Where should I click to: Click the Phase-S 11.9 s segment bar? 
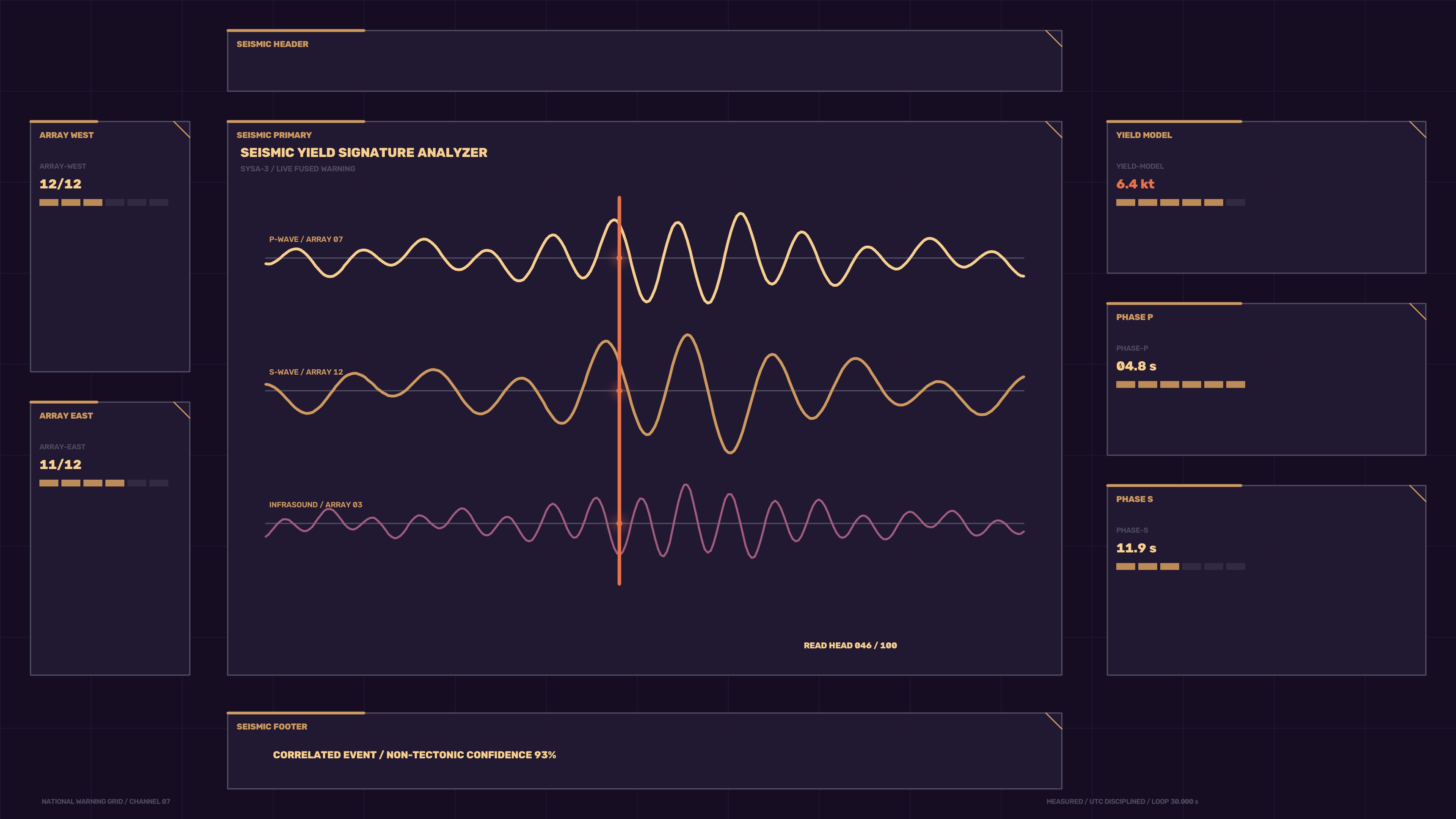click(x=1181, y=566)
